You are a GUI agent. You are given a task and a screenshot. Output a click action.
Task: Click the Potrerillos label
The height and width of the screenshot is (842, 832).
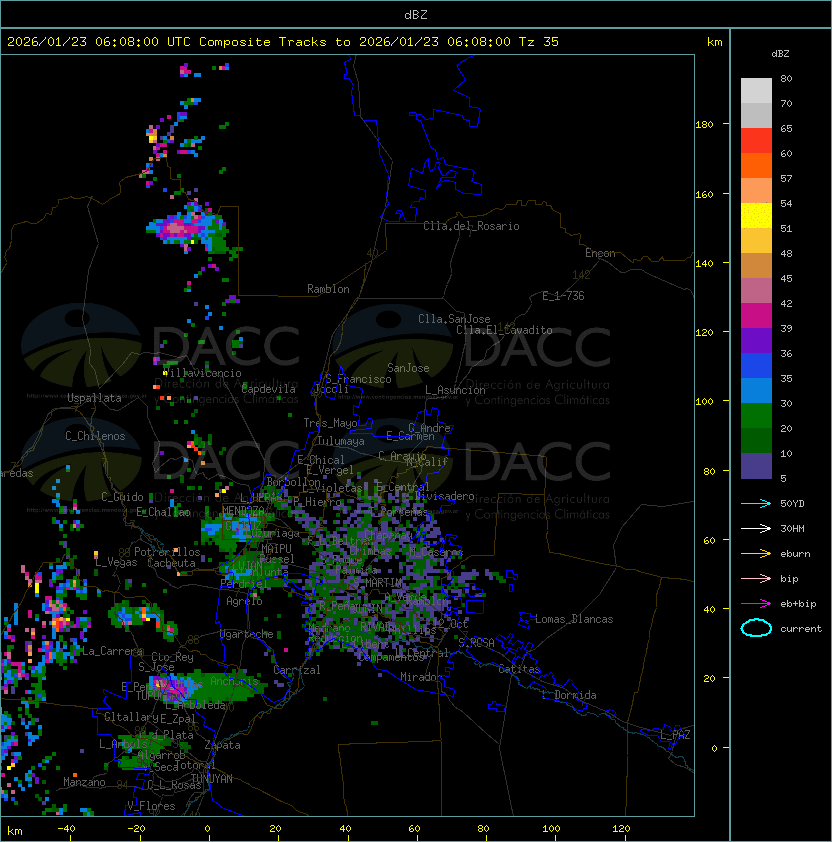tap(167, 552)
